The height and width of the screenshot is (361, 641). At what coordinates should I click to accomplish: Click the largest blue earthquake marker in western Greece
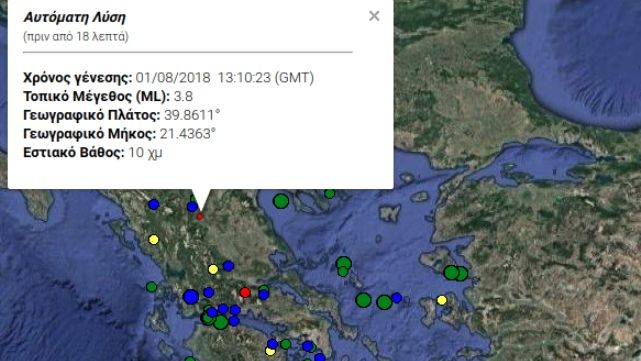[x=191, y=296]
